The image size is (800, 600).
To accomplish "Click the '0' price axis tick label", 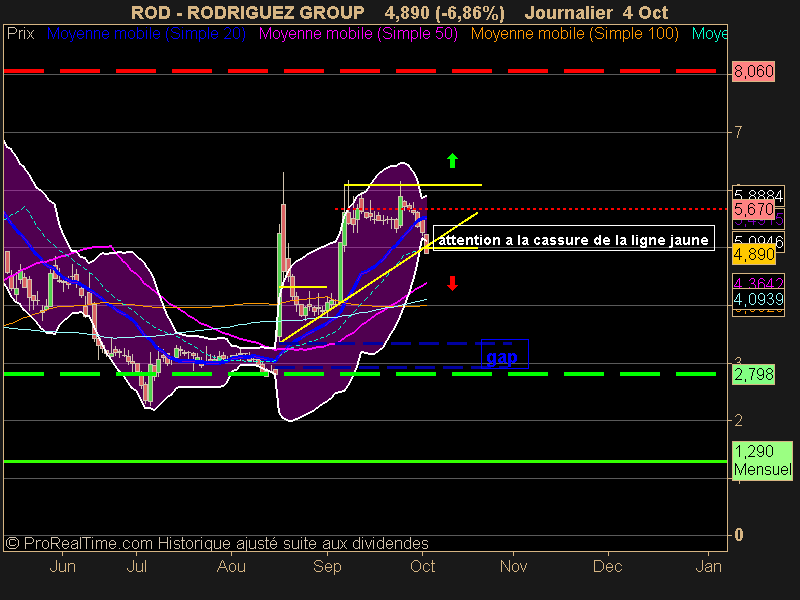I will pyautogui.click(x=738, y=535).
